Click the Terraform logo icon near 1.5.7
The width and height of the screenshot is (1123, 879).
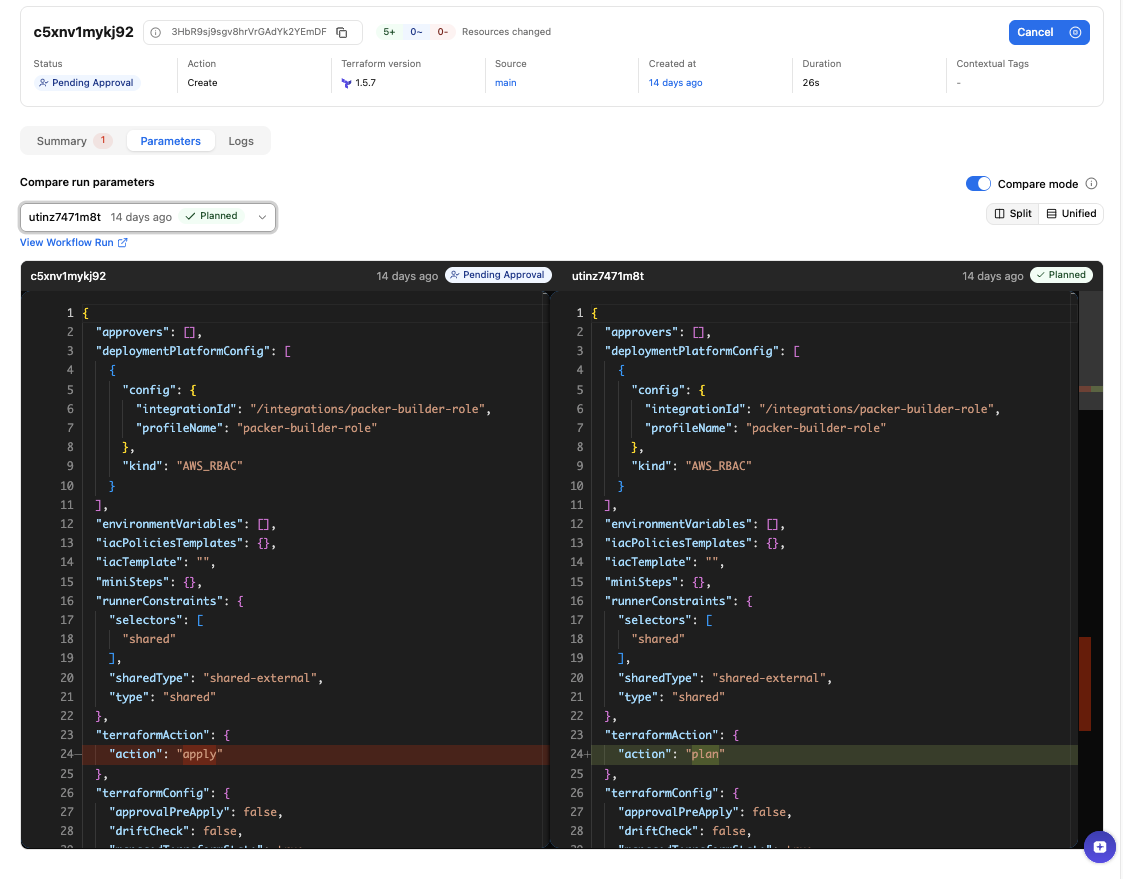click(x=347, y=83)
